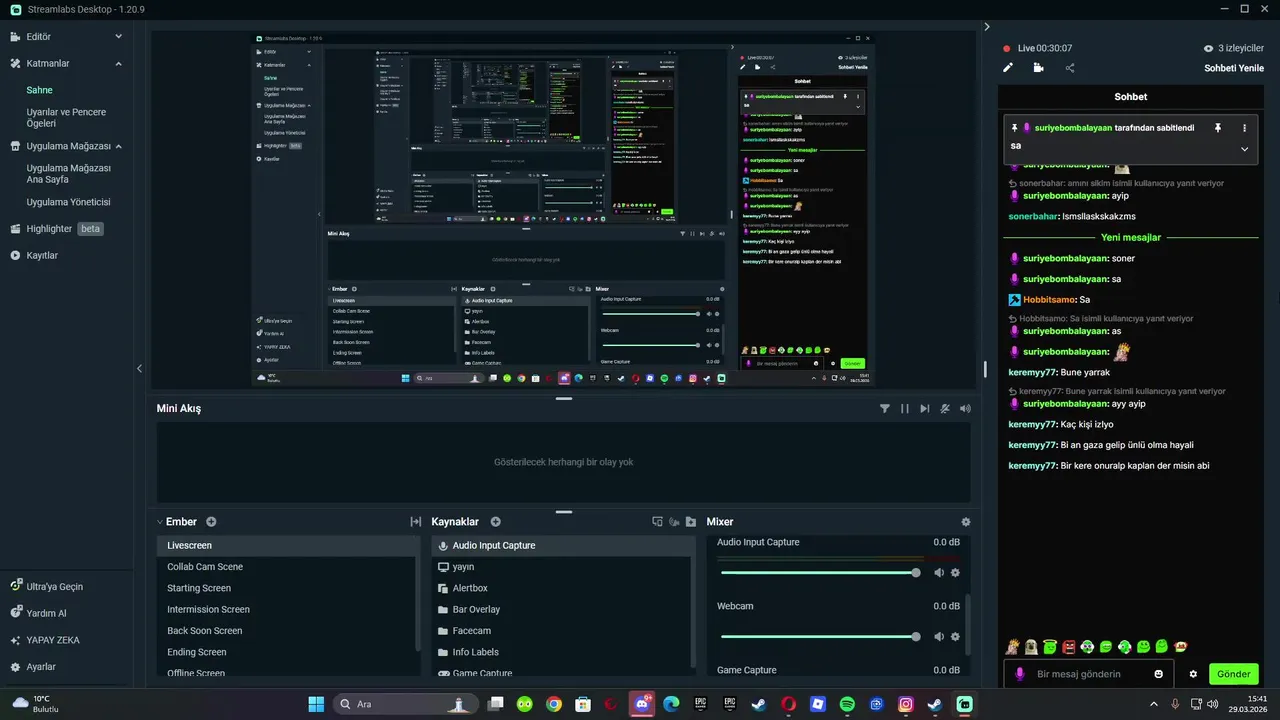Select the Info Labels folder source
The width and height of the screenshot is (1280, 720).
[563, 652]
